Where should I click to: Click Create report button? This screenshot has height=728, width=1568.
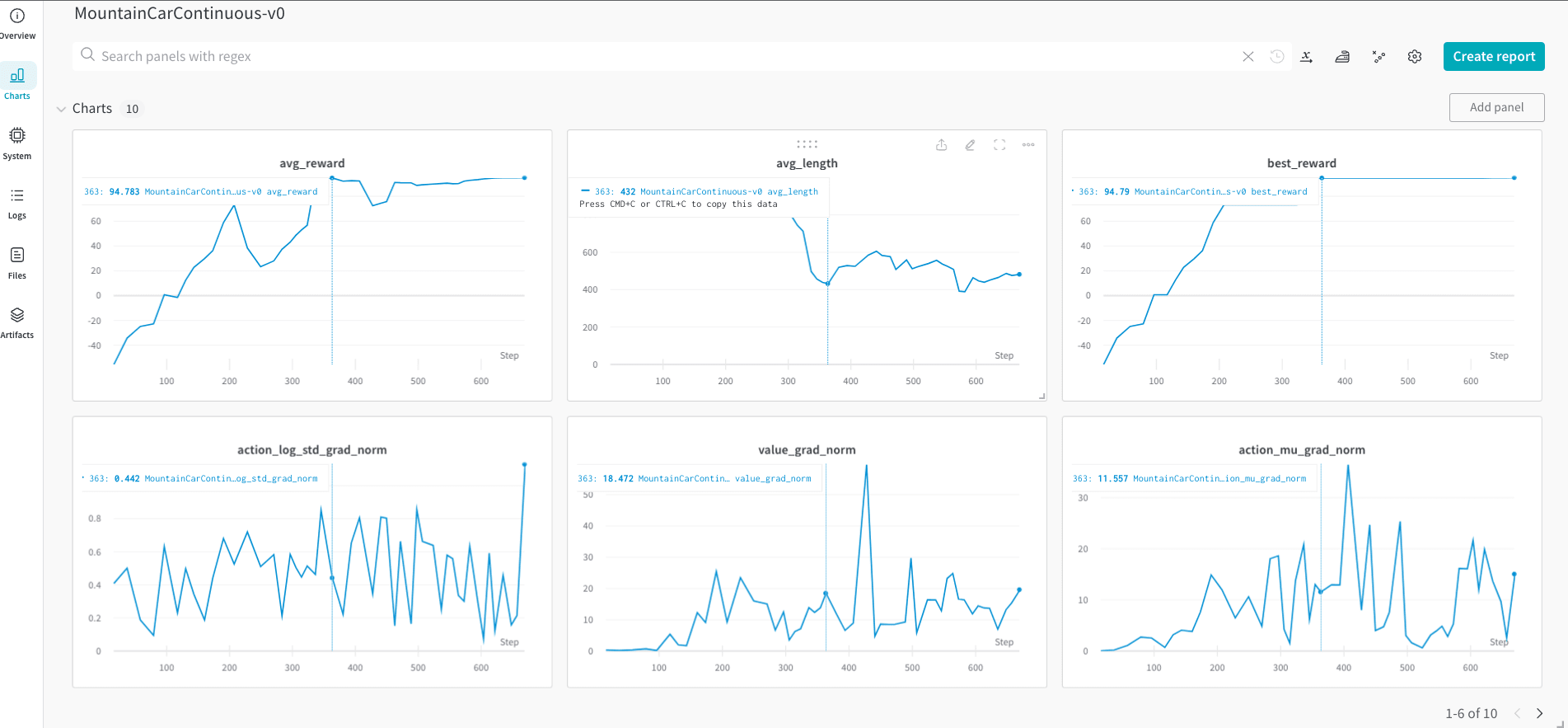tap(1494, 56)
